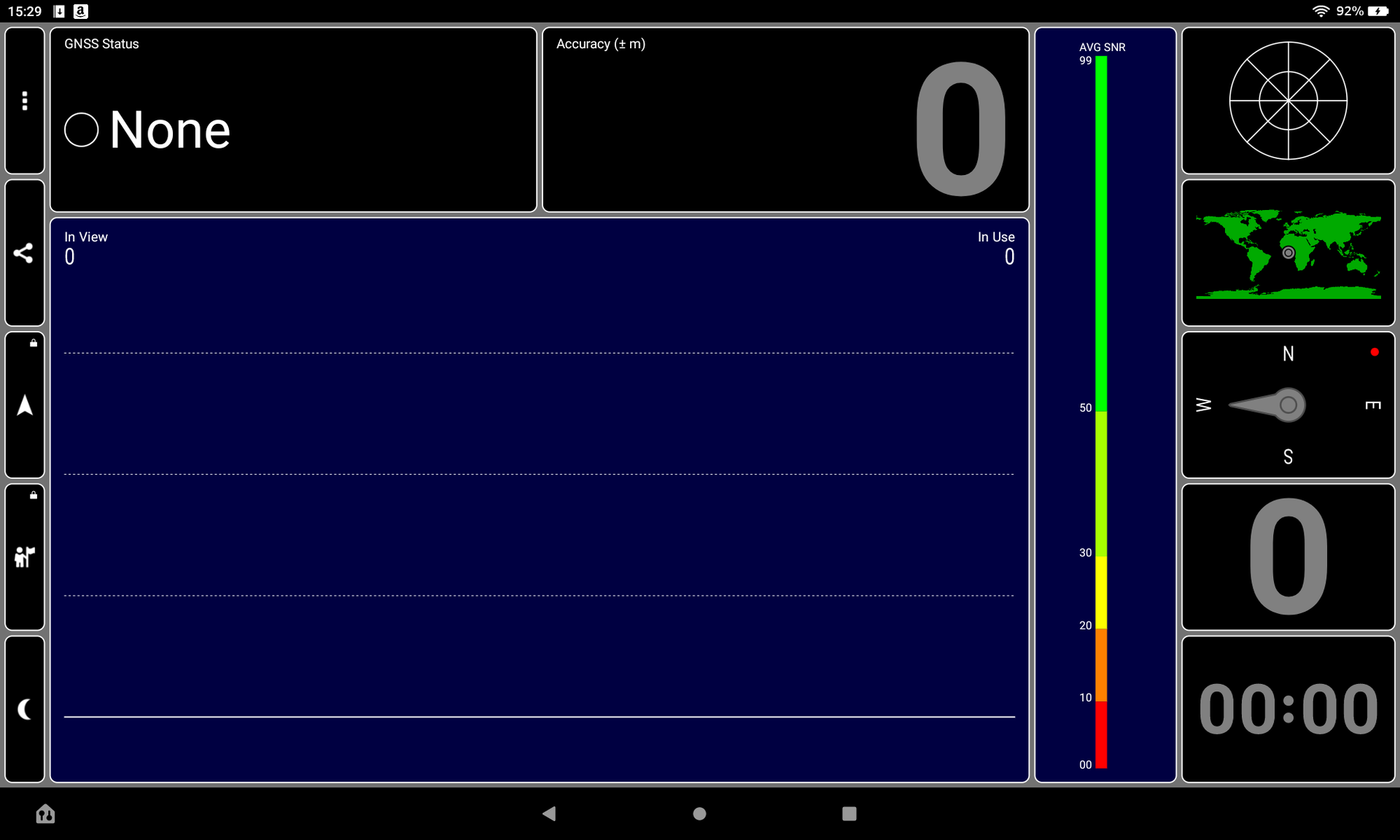Open the Accuracy (± m) panel
Screen dimensions: 1400x840
coord(785,120)
